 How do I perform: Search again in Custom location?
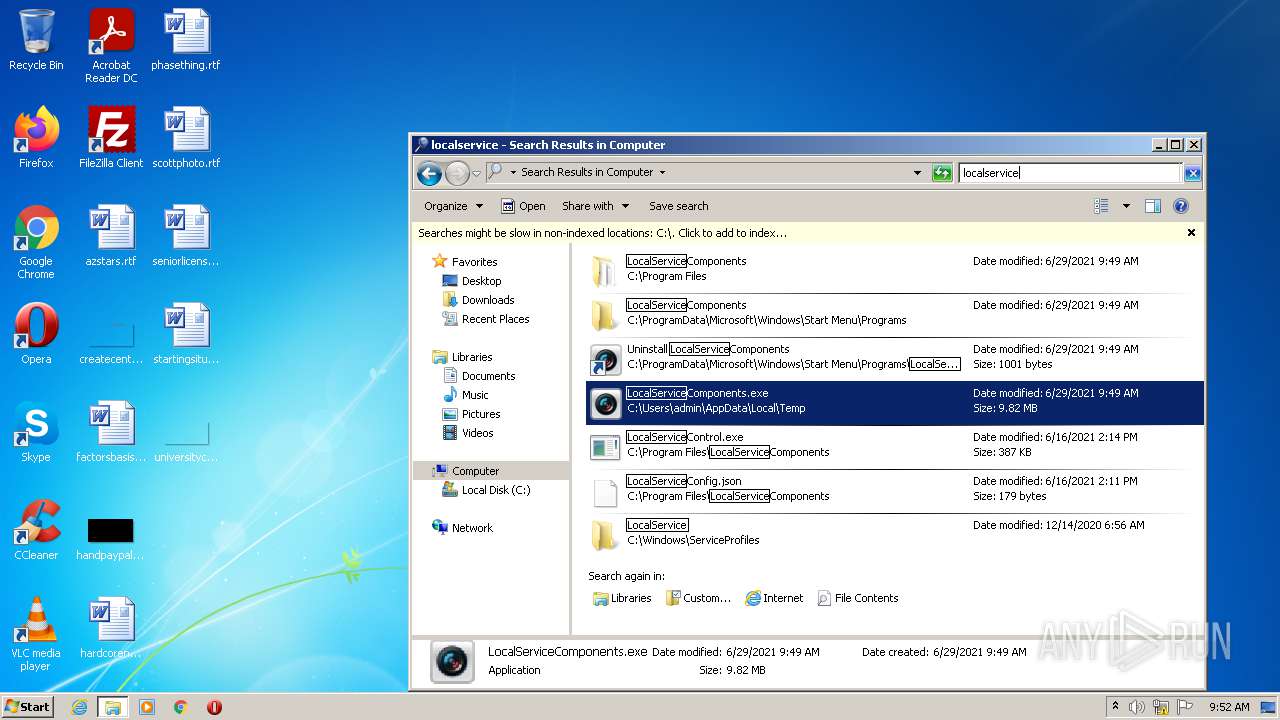699,598
